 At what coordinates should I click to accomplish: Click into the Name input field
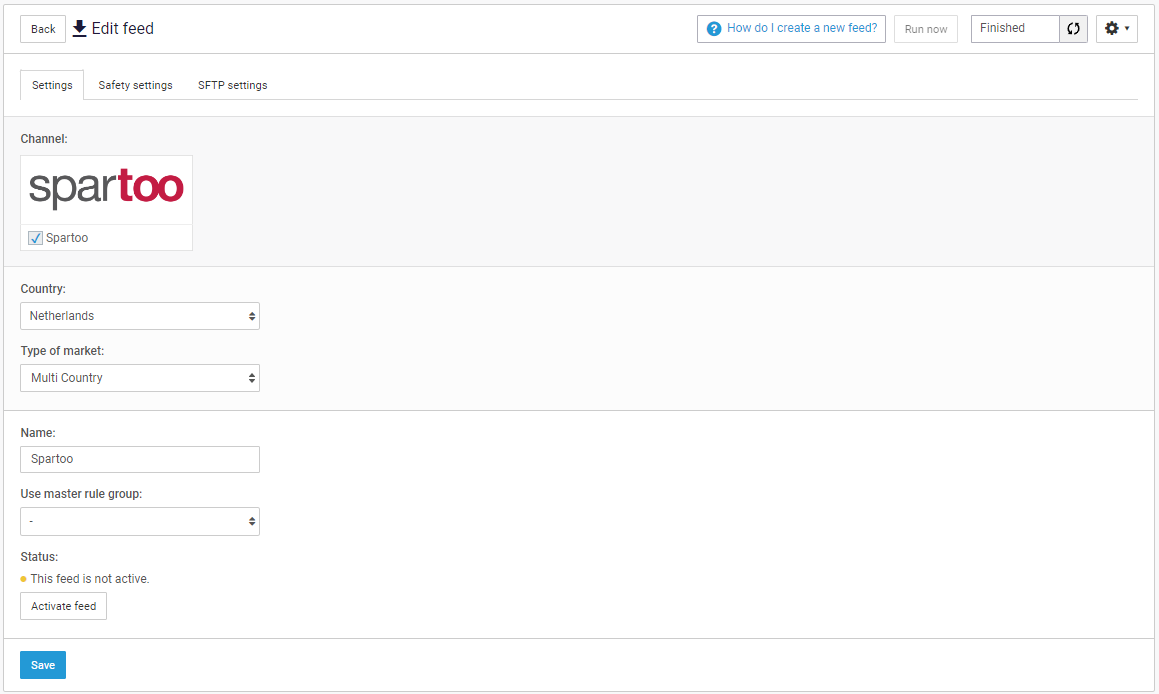click(x=140, y=459)
